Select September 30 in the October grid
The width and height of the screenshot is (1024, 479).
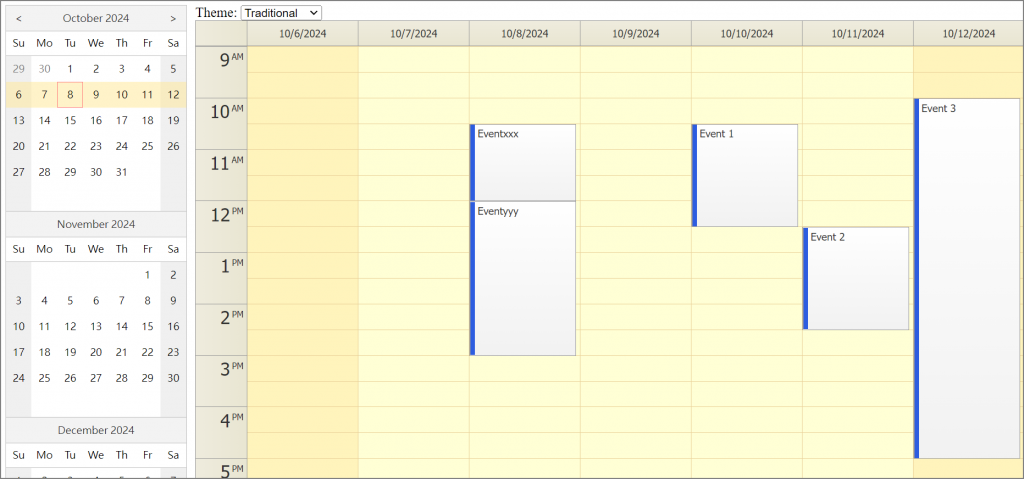pyautogui.click(x=44, y=69)
